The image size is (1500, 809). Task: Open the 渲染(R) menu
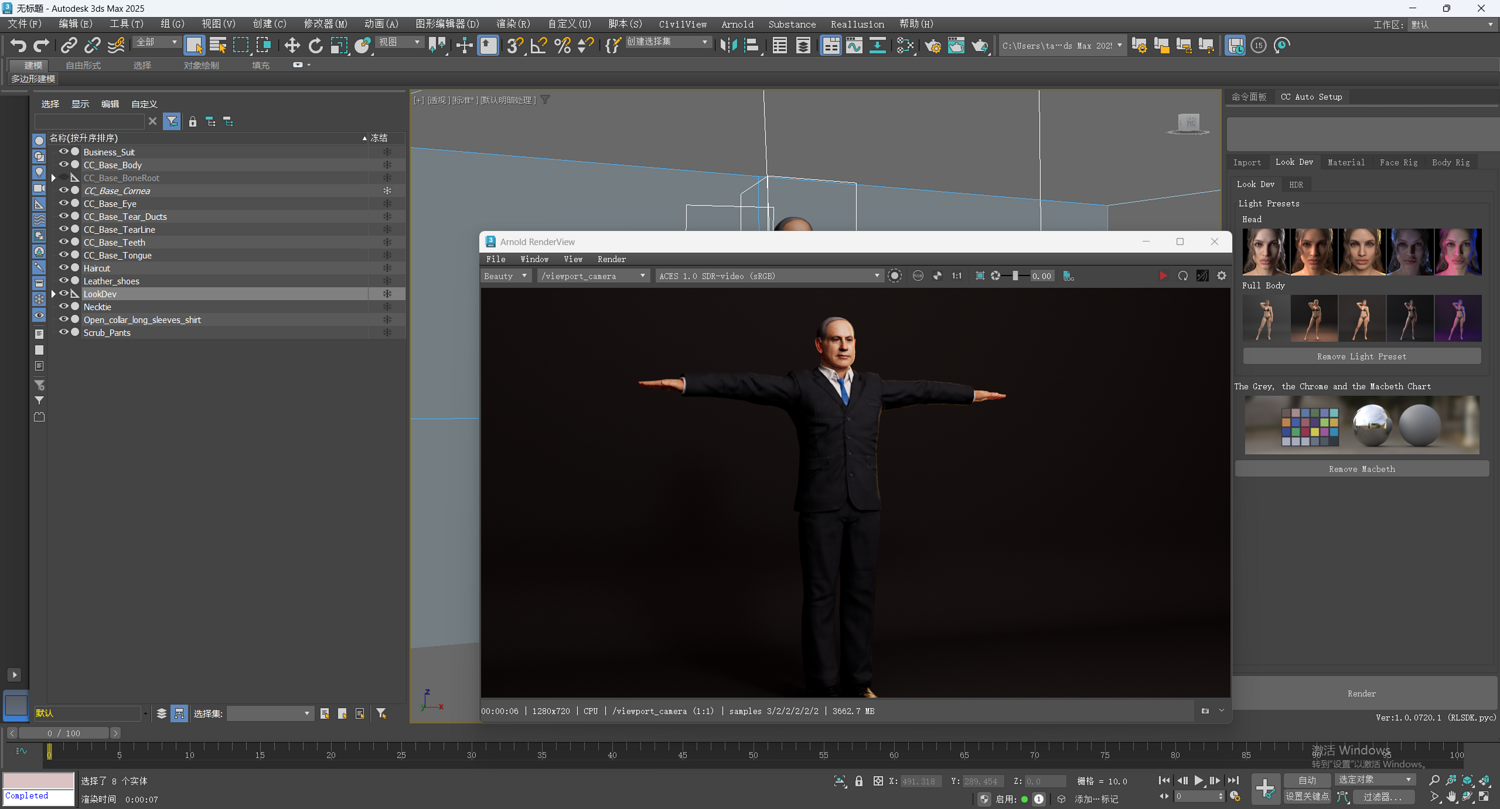(x=513, y=24)
